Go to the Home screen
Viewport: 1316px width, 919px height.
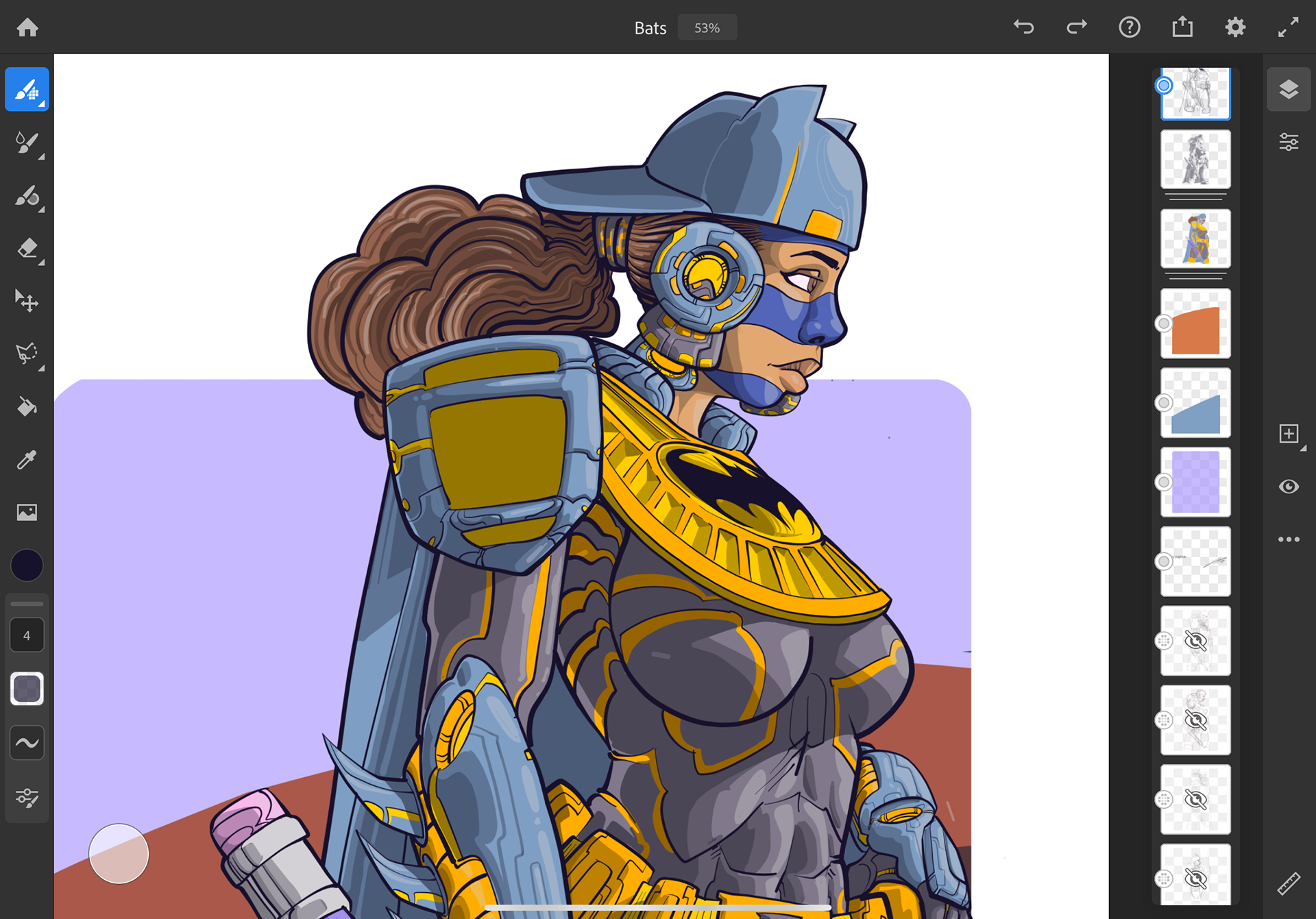point(27,27)
